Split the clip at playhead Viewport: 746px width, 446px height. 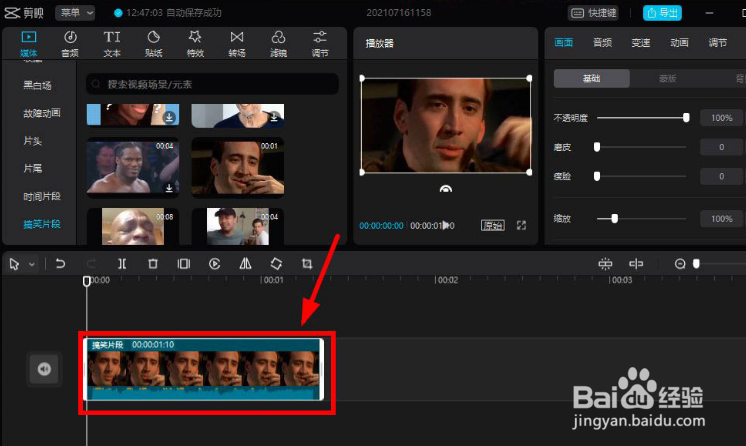point(122,263)
